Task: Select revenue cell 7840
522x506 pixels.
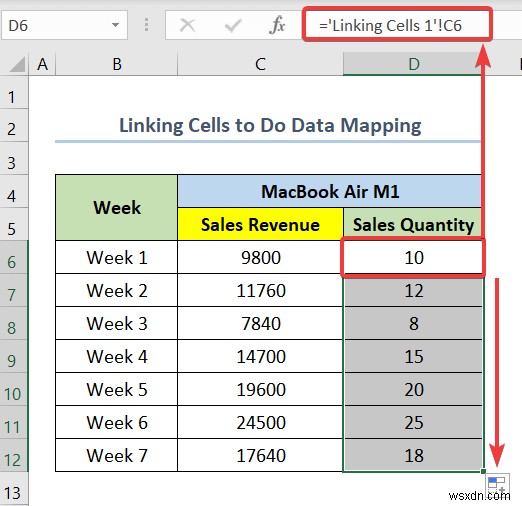Action: [x=260, y=323]
